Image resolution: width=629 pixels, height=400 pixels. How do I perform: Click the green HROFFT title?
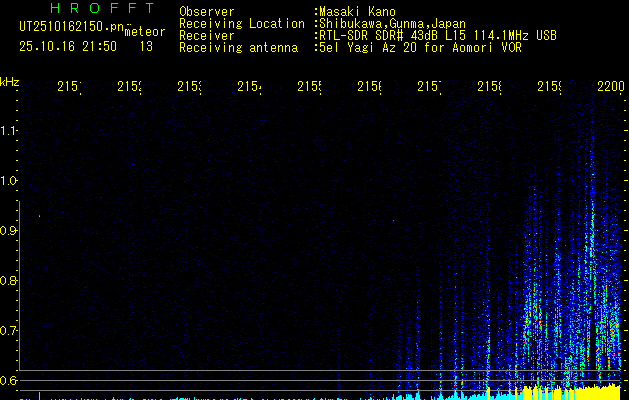point(102,8)
